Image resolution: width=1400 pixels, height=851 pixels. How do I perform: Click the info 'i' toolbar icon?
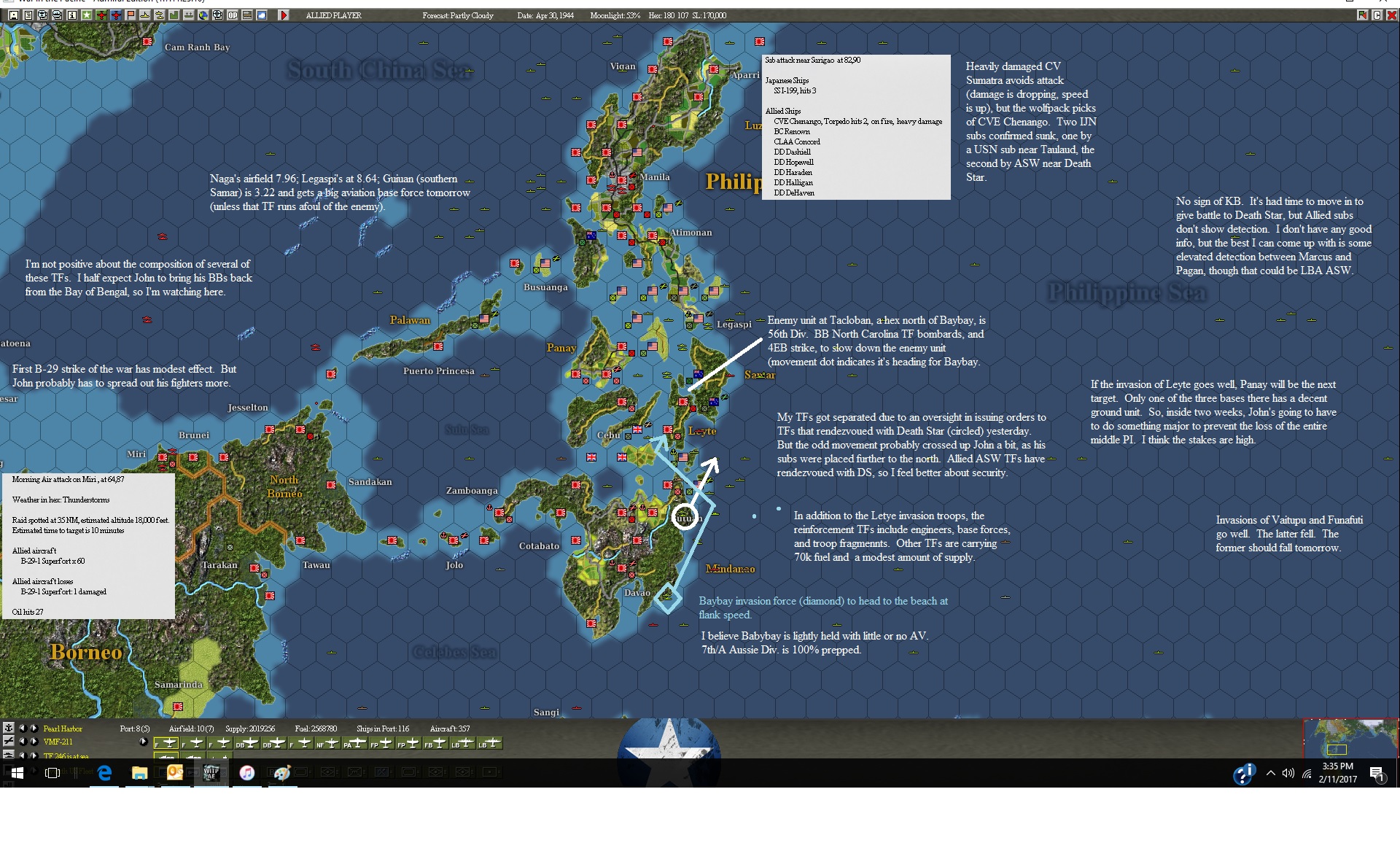72,15
